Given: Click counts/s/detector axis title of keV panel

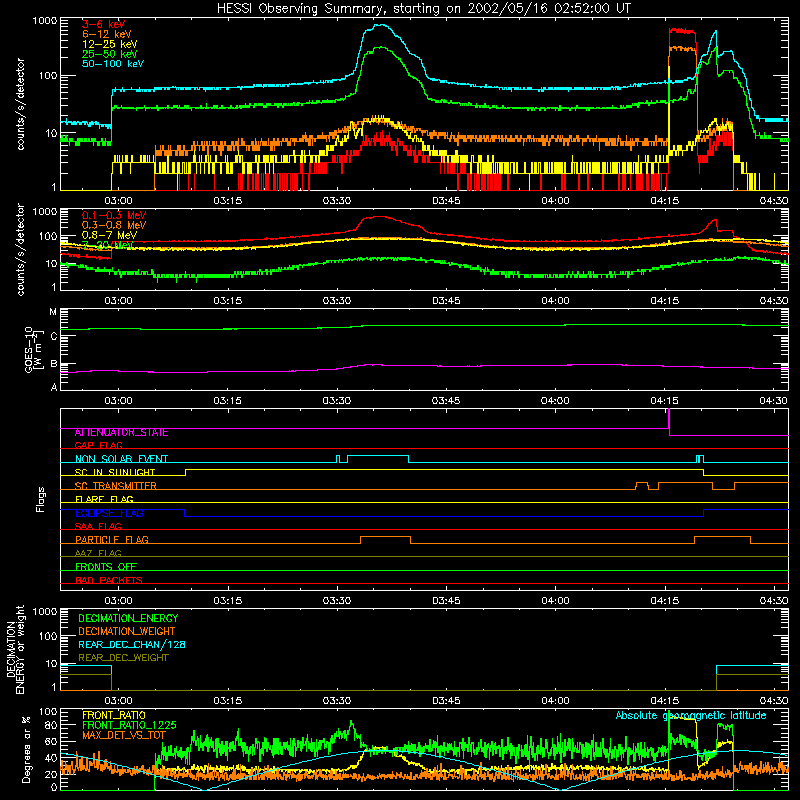Looking at the screenshot, I should click(x=20, y=104).
